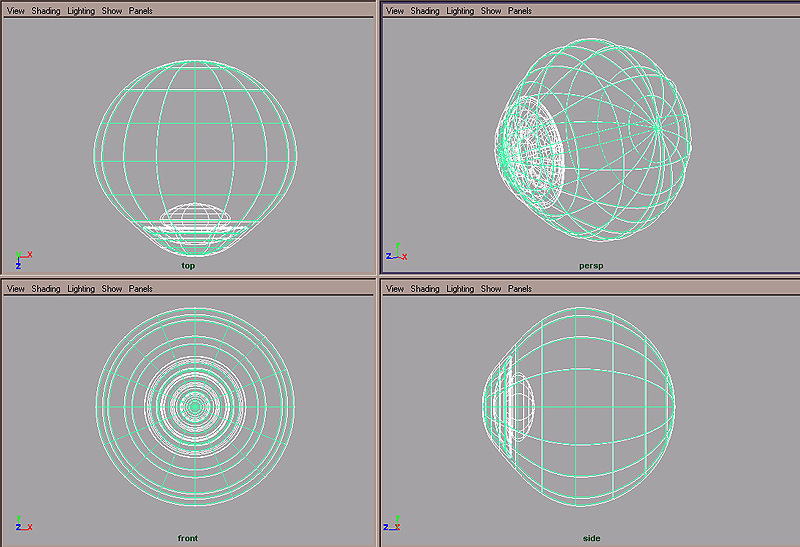Open the Show menu in the front viewport
Screen dimensions: 800x547
tap(112, 289)
